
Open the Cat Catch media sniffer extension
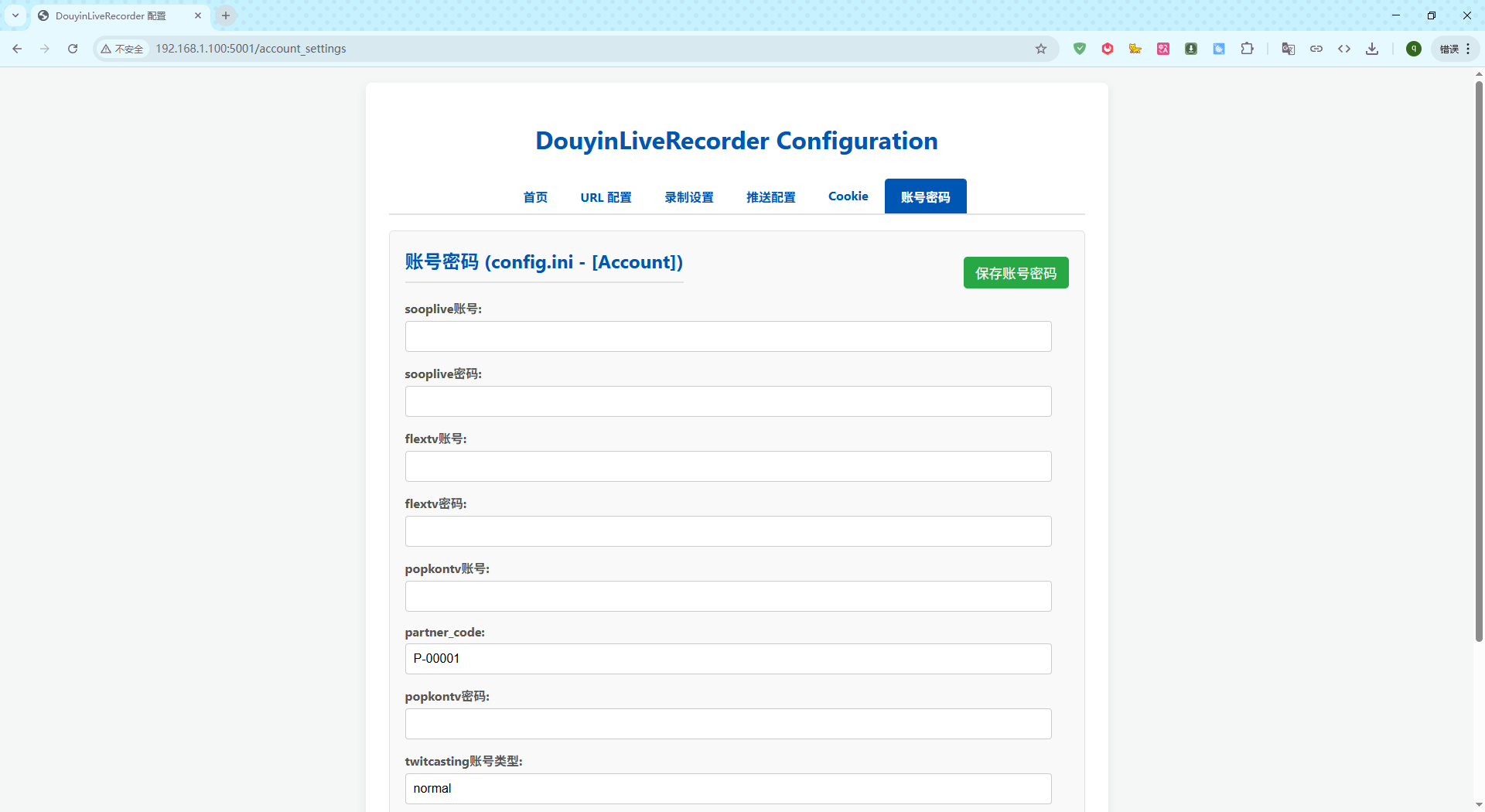click(x=1135, y=48)
